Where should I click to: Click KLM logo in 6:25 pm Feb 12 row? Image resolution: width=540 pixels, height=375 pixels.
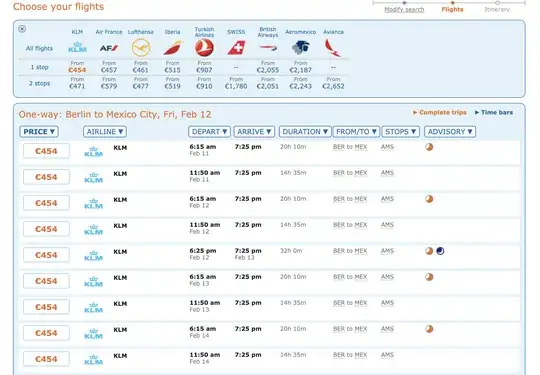[93, 255]
